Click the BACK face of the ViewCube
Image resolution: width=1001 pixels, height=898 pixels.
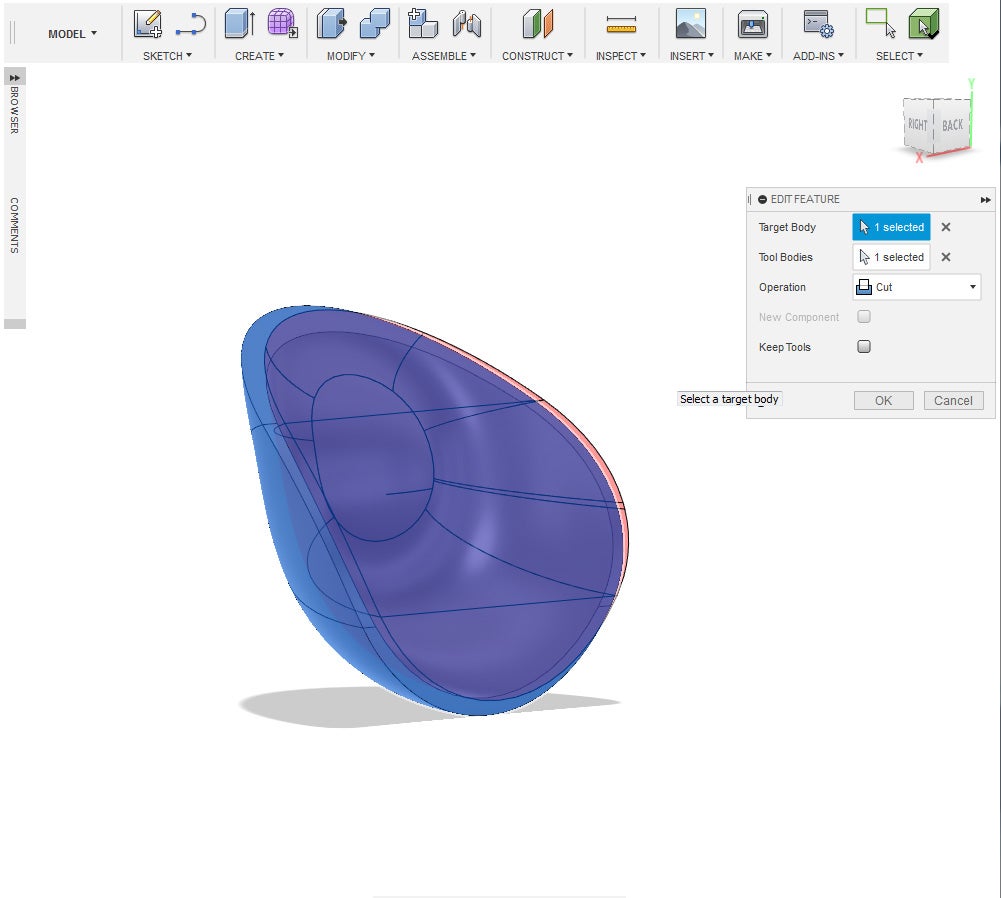[x=952, y=126]
